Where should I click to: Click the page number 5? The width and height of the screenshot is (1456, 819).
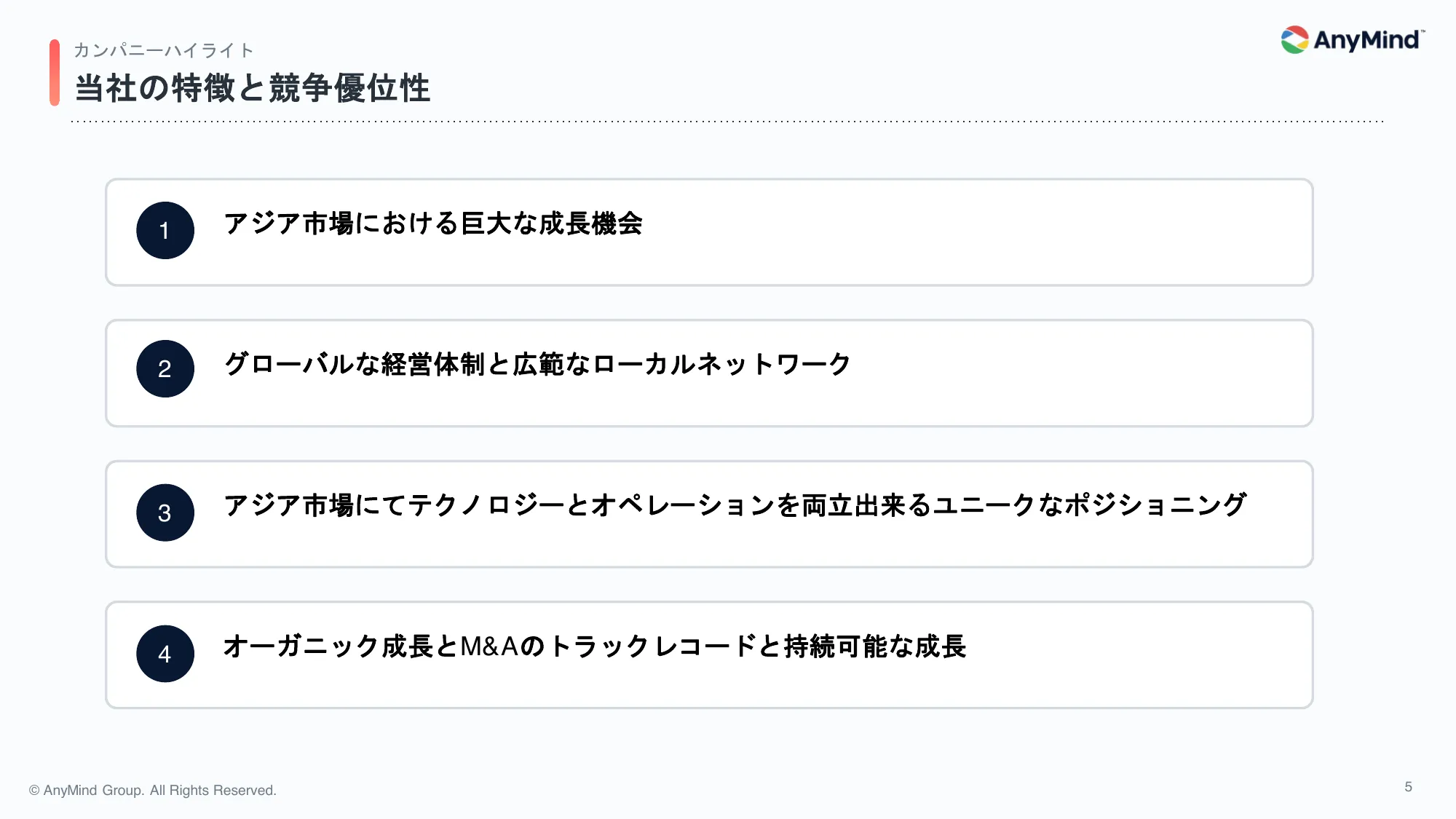coord(1408,787)
